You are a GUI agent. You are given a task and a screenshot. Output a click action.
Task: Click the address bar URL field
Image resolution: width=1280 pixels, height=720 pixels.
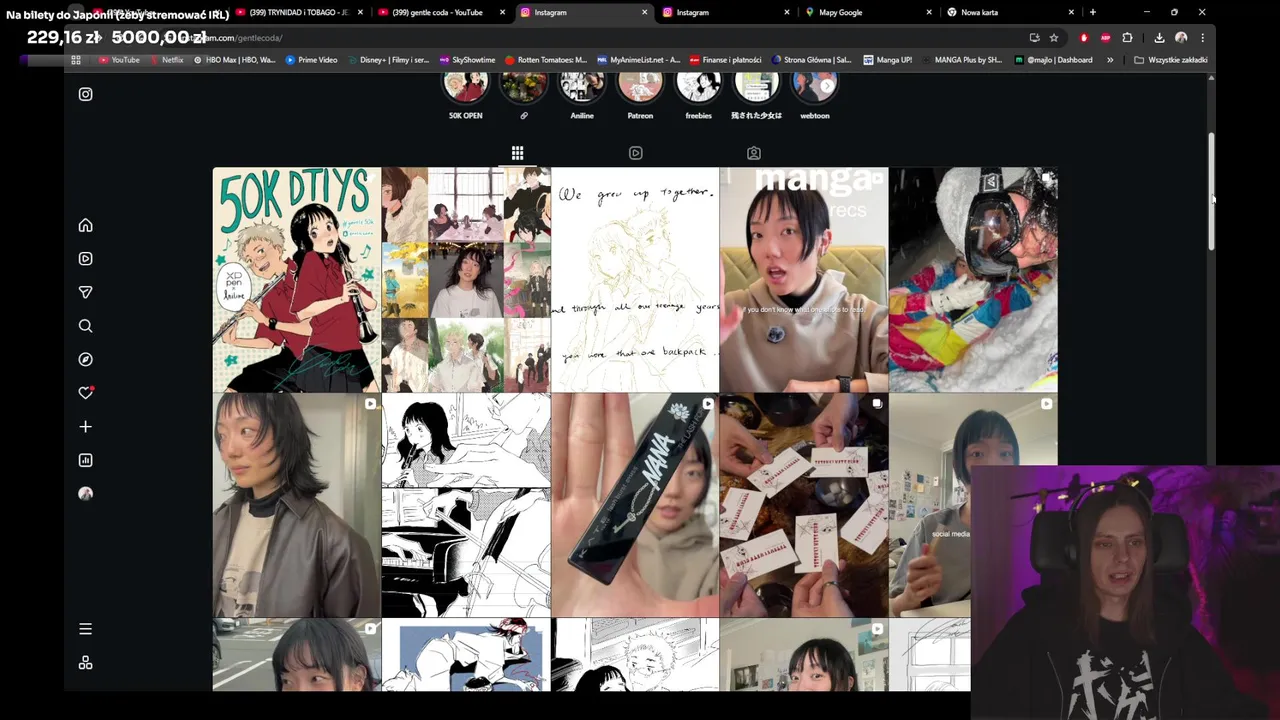point(600,38)
